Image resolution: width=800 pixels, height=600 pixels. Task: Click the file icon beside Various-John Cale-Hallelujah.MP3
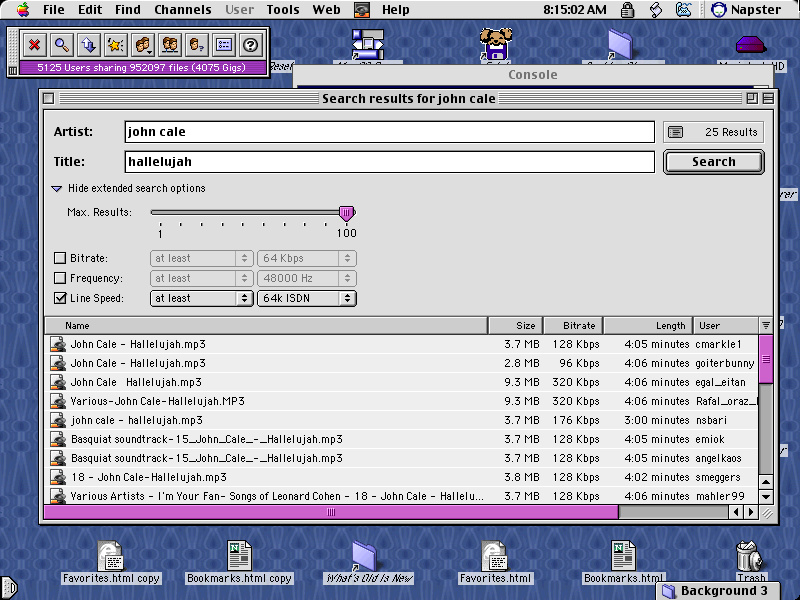point(58,401)
